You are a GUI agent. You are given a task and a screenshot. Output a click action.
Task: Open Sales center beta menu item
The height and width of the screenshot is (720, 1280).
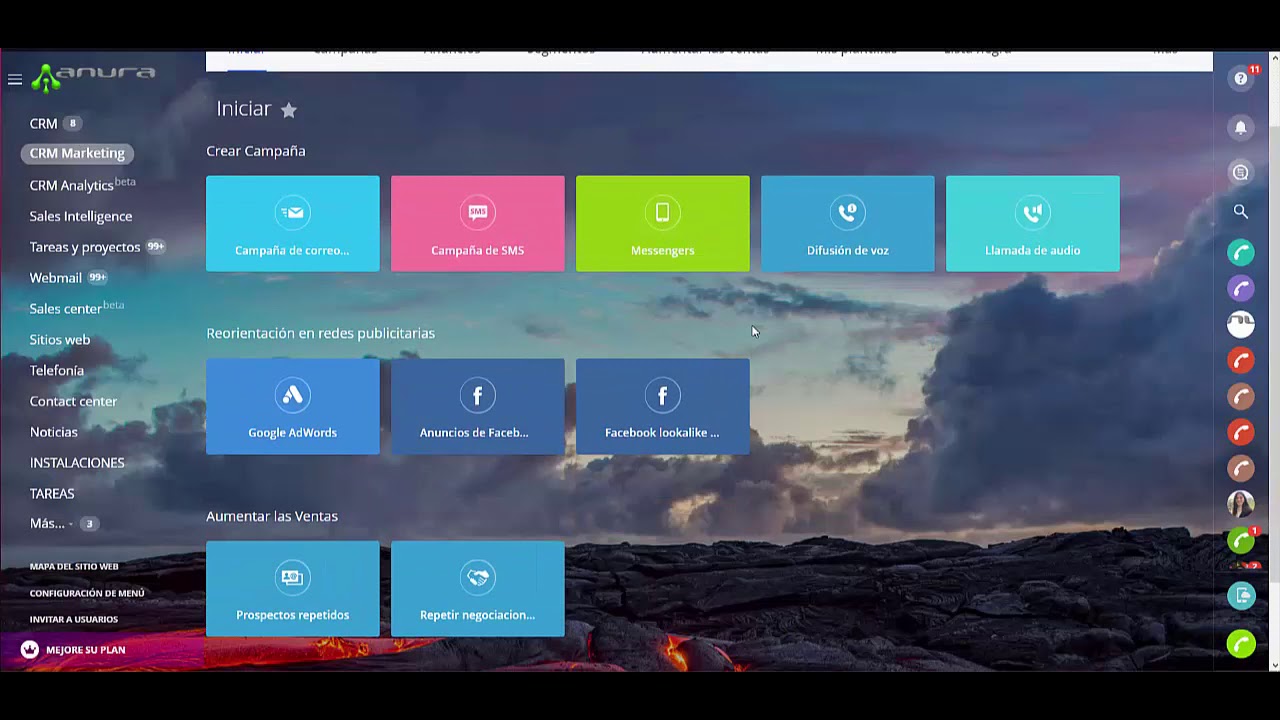click(76, 309)
